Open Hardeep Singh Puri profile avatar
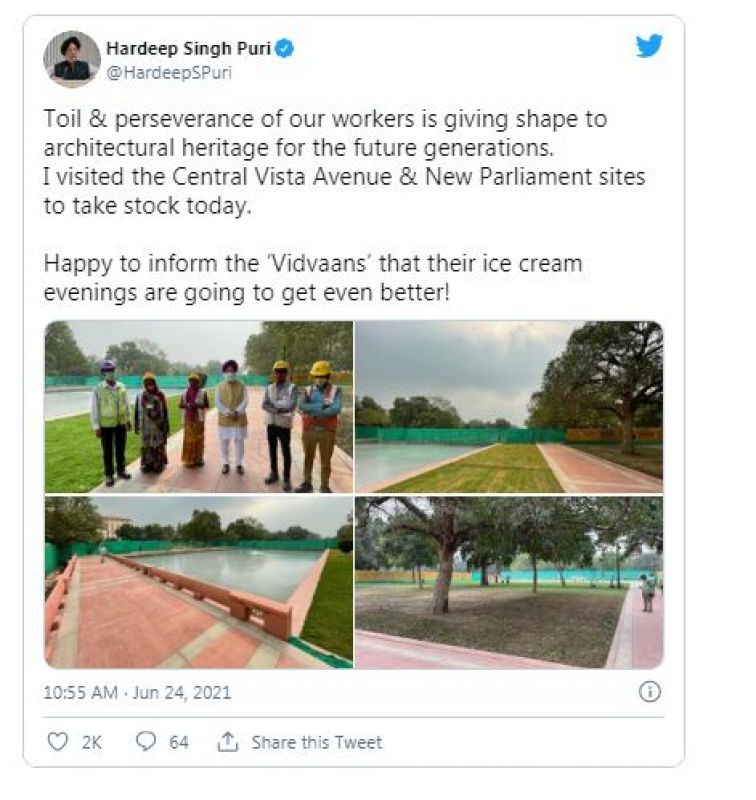 (x=72, y=59)
